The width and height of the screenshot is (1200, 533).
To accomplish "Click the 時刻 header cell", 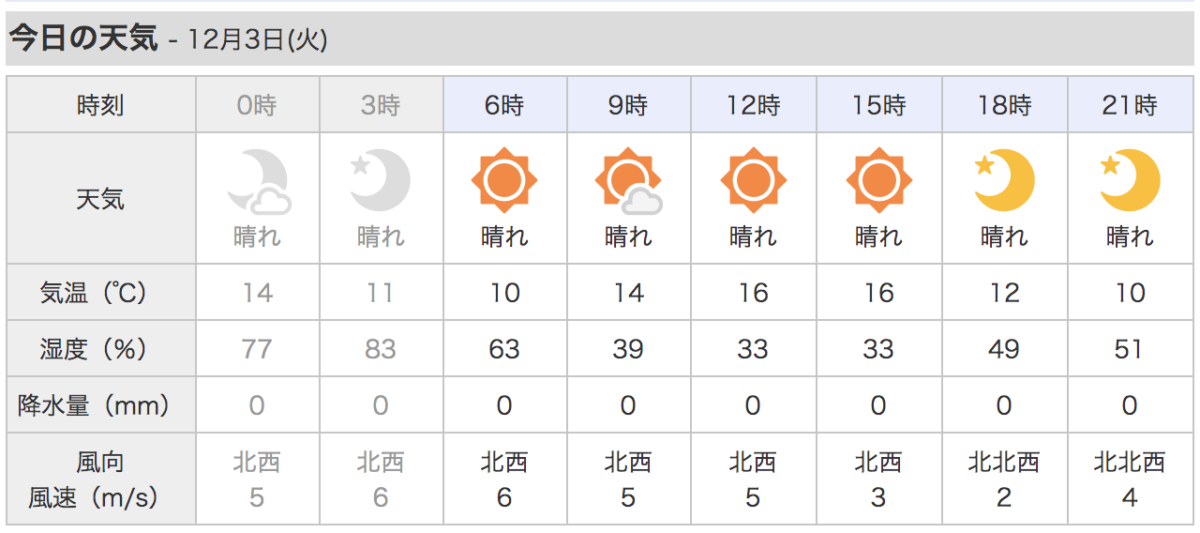I will click(x=101, y=105).
